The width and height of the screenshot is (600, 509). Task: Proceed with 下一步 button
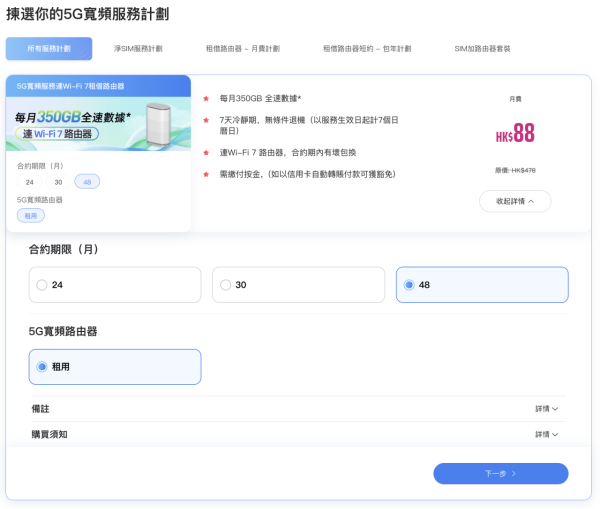point(501,473)
